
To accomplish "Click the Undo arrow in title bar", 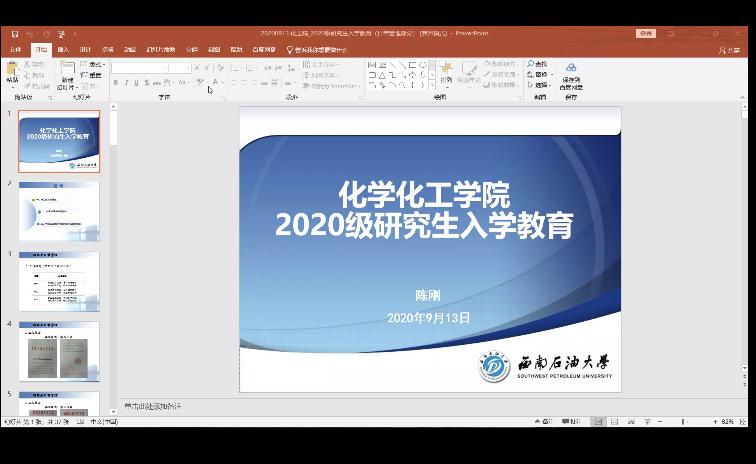I will tap(30, 33).
